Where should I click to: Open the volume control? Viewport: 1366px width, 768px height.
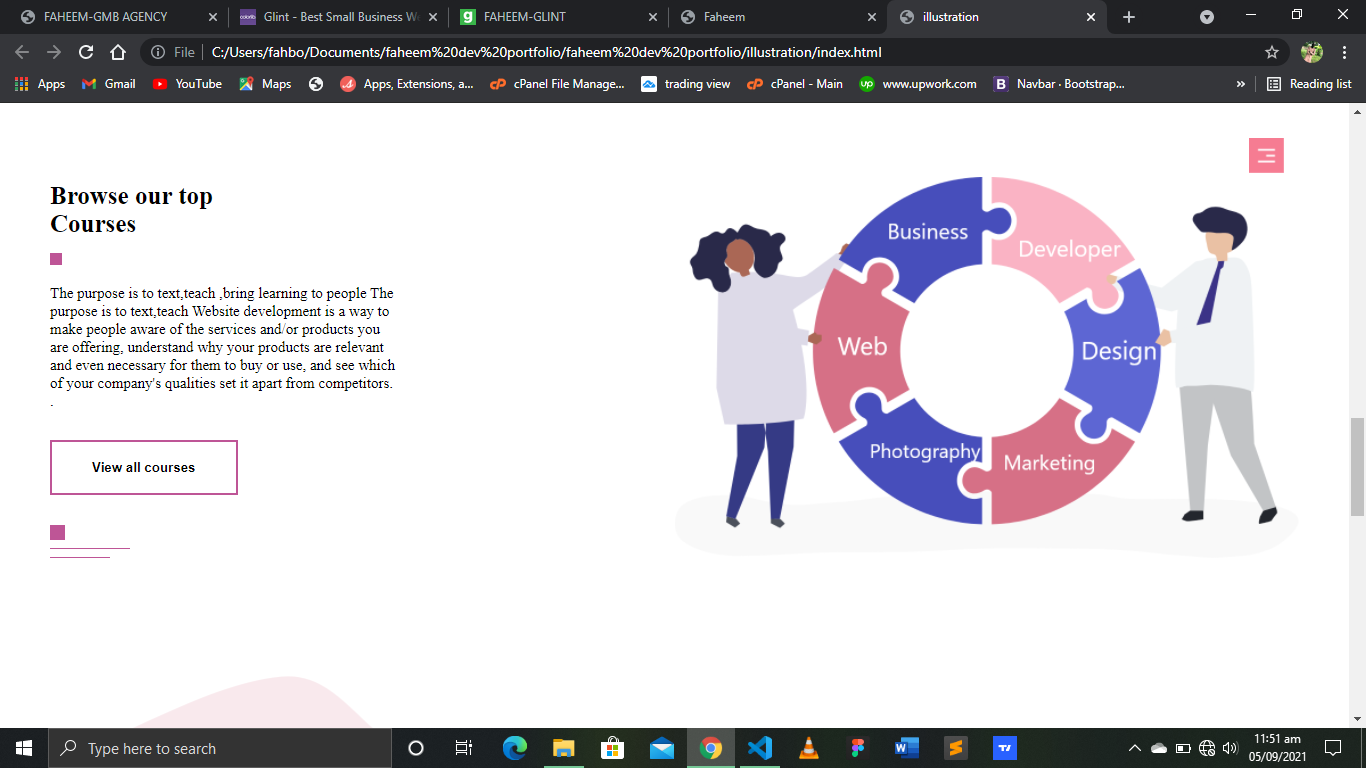[1230, 748]
